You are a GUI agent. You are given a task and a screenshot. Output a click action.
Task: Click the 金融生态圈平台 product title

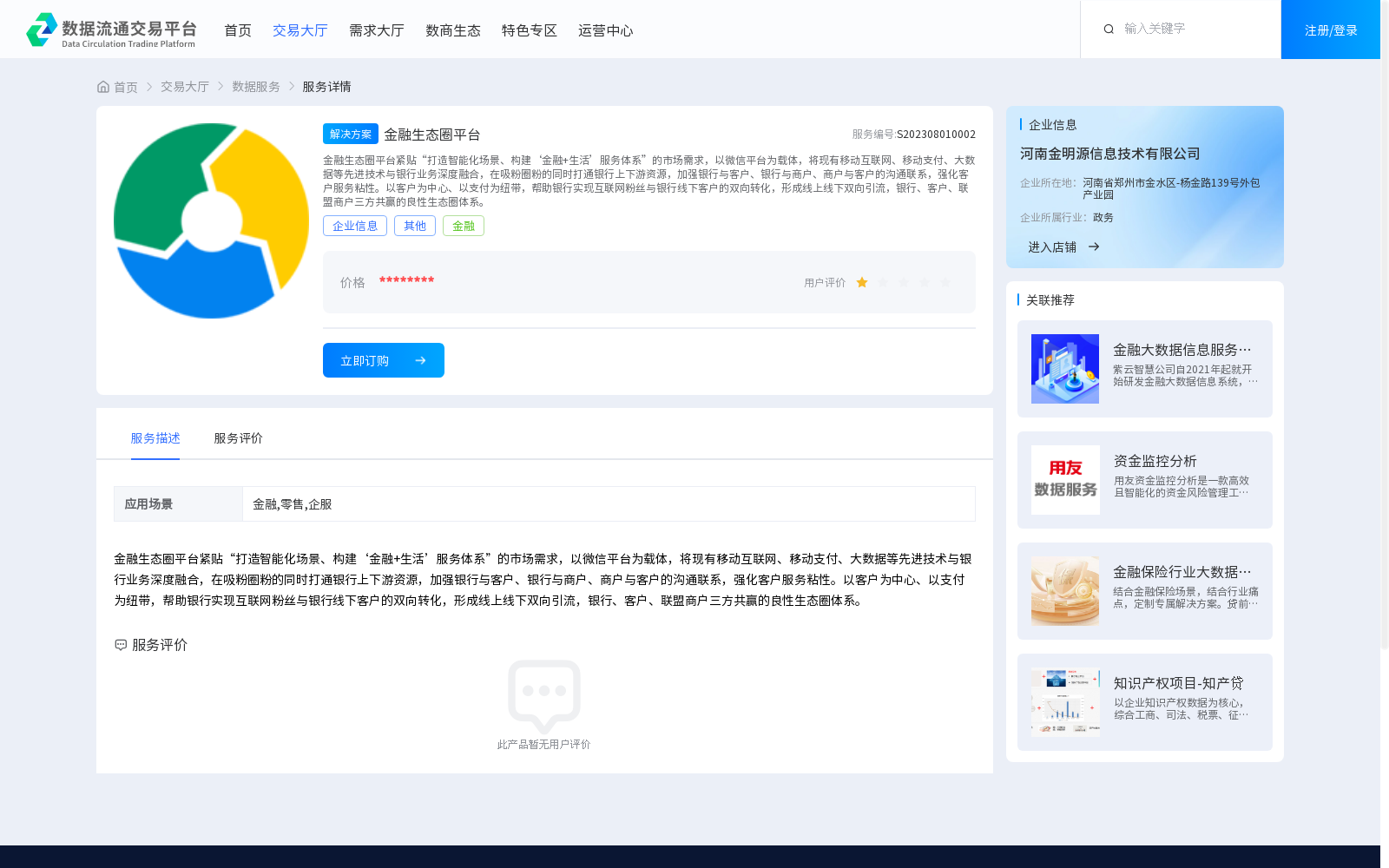(432, 135)
